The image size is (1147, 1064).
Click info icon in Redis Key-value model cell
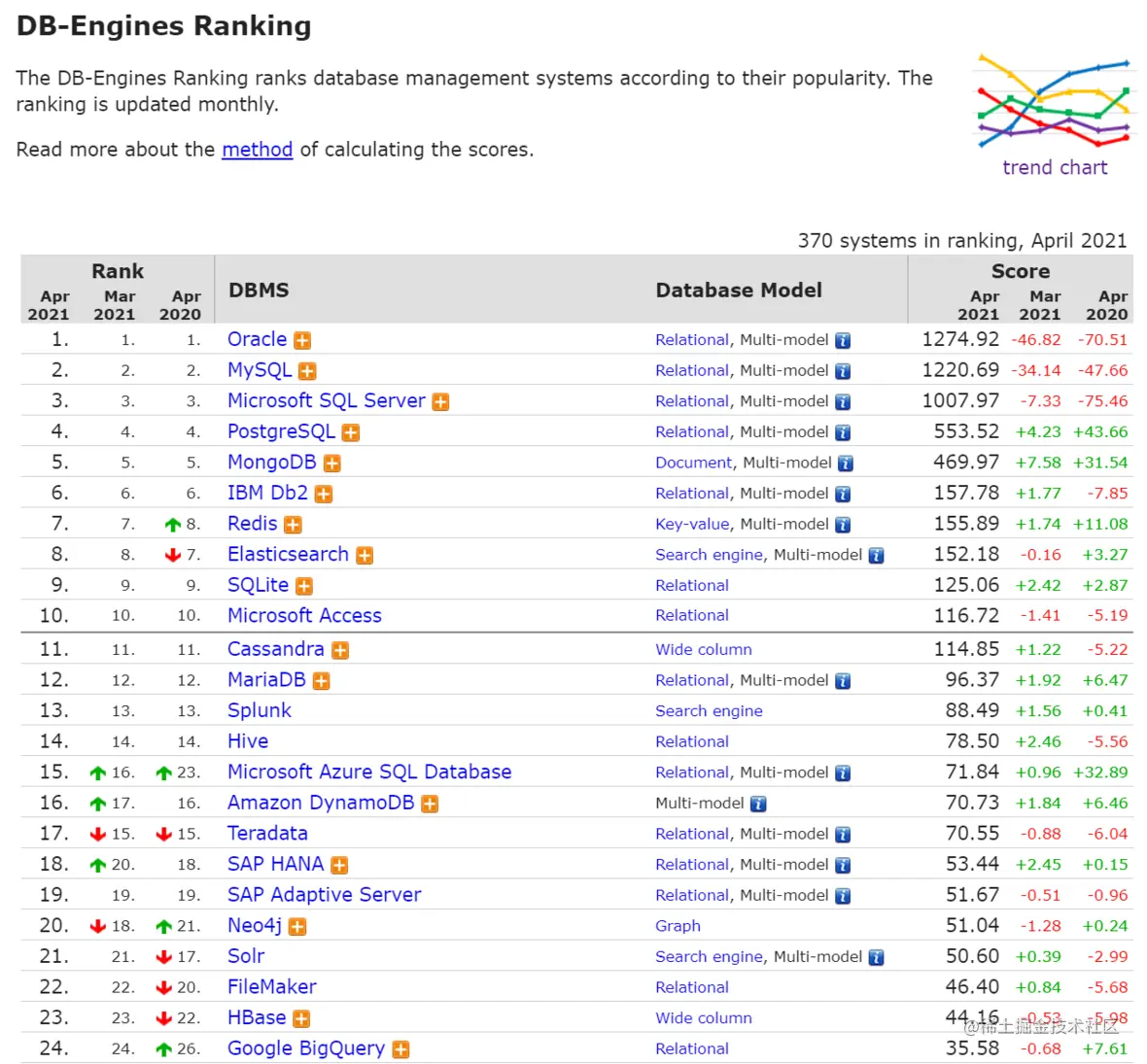pos(843,525)
